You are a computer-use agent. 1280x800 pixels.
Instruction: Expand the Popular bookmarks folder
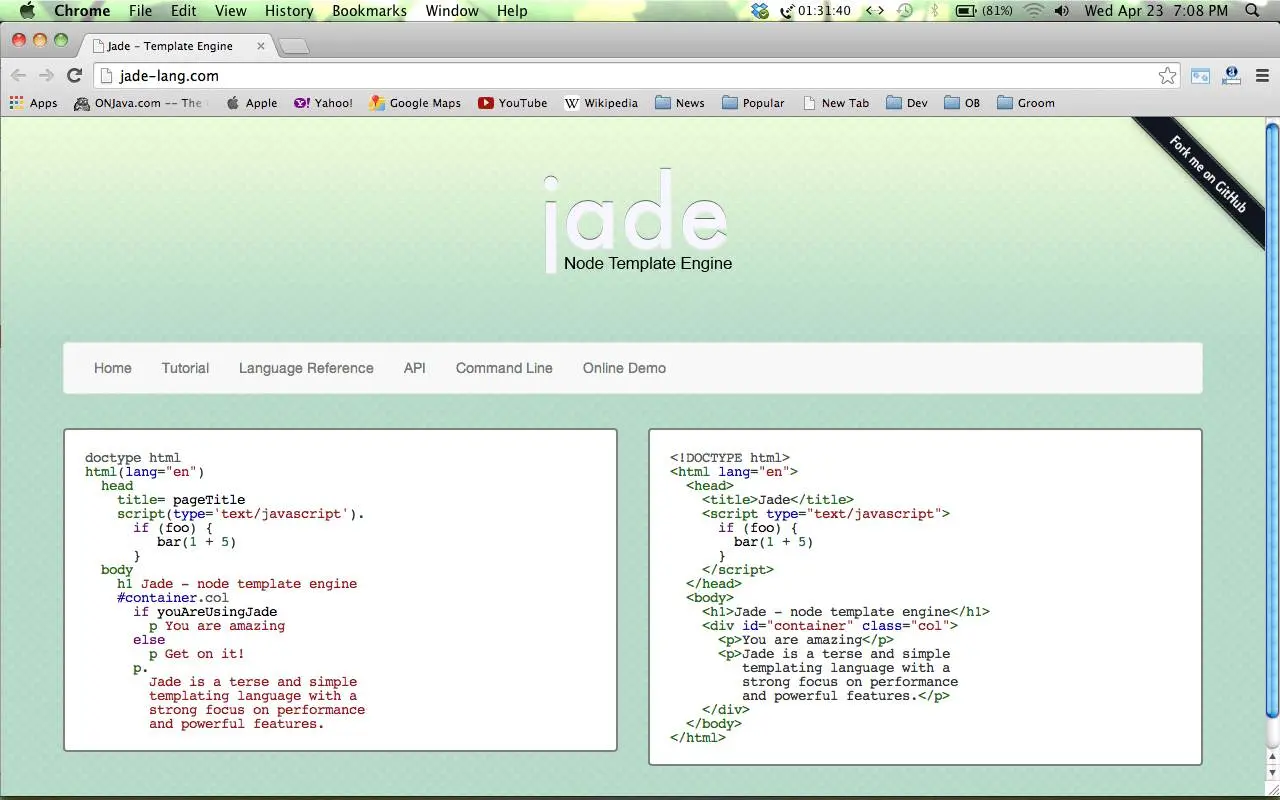click(x=753, y=103)
